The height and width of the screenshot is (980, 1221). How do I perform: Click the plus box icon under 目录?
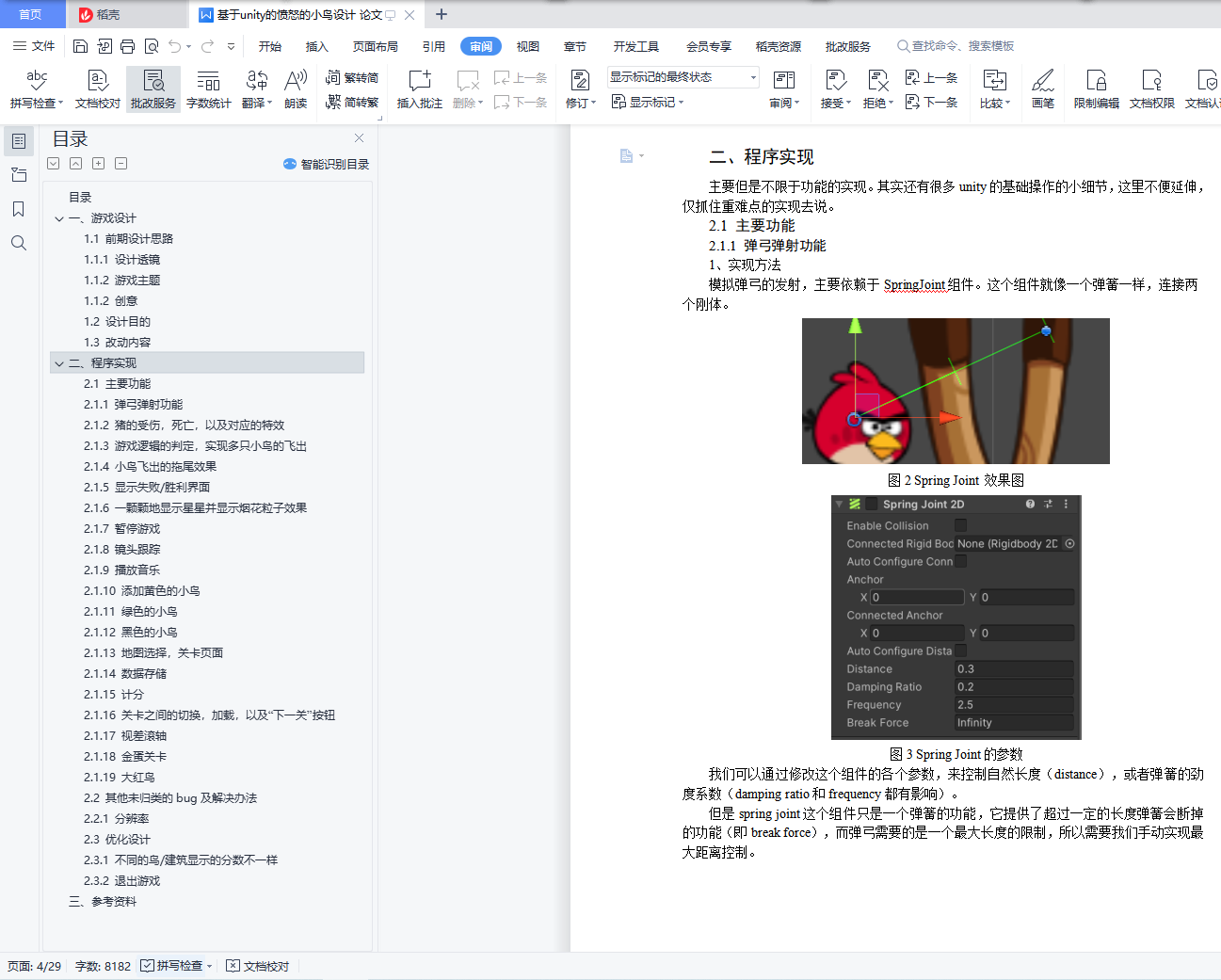point(99,164)
